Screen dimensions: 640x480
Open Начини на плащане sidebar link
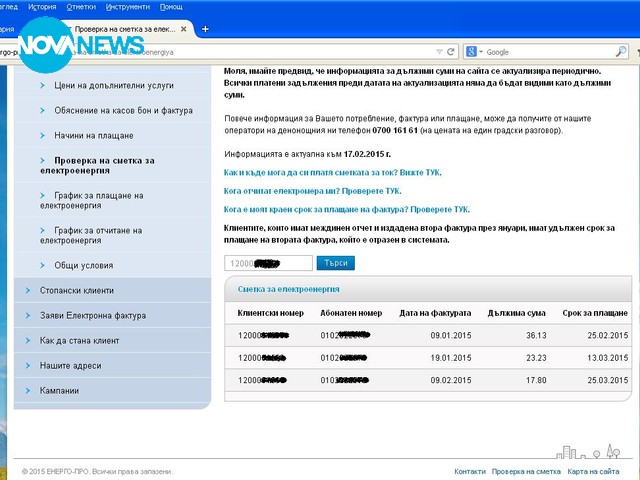click(94, 135)
